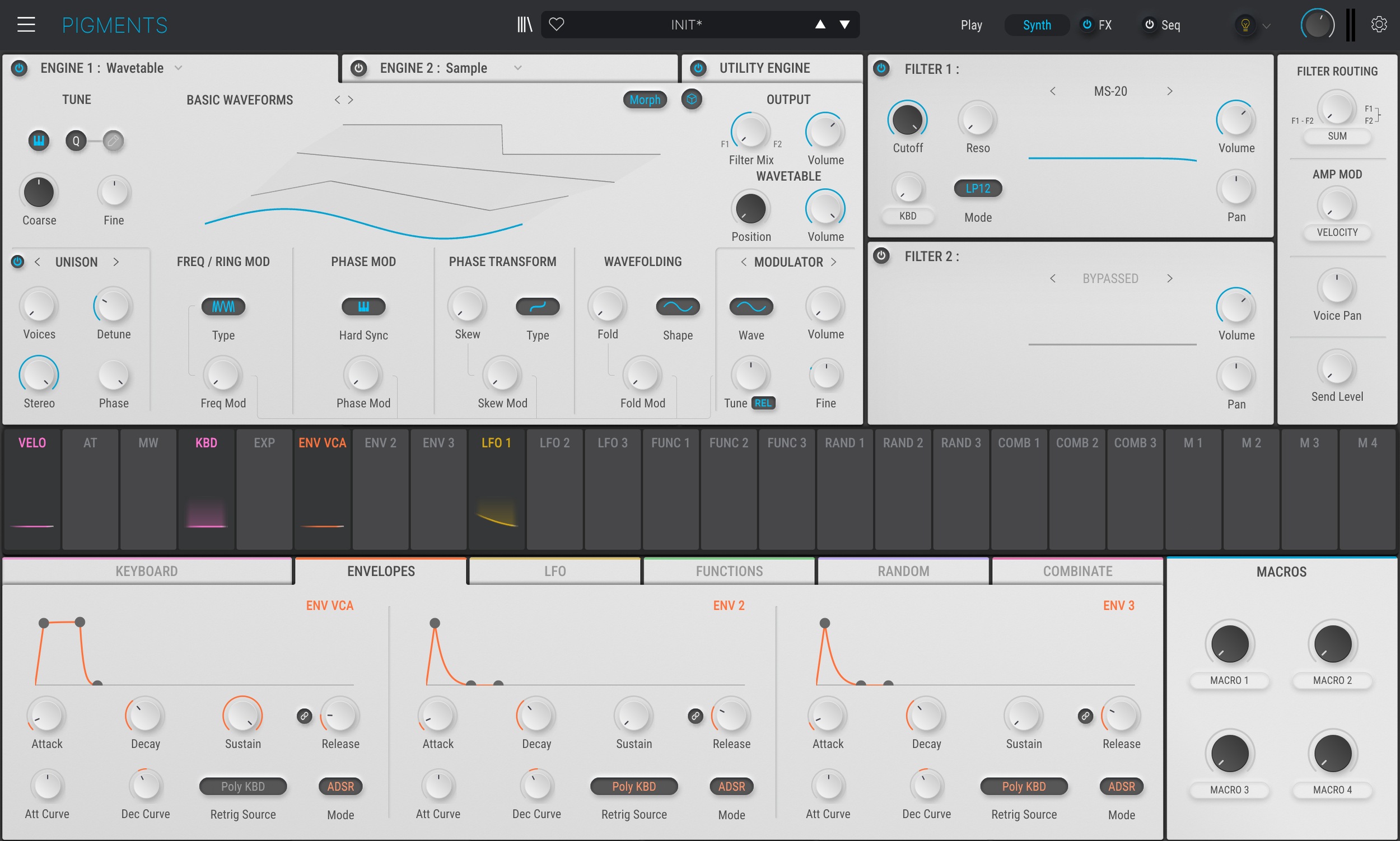1400x841 pixels.
Task: Open settings gear icon
Action: pyautogui.click(x=1379, y=25)
